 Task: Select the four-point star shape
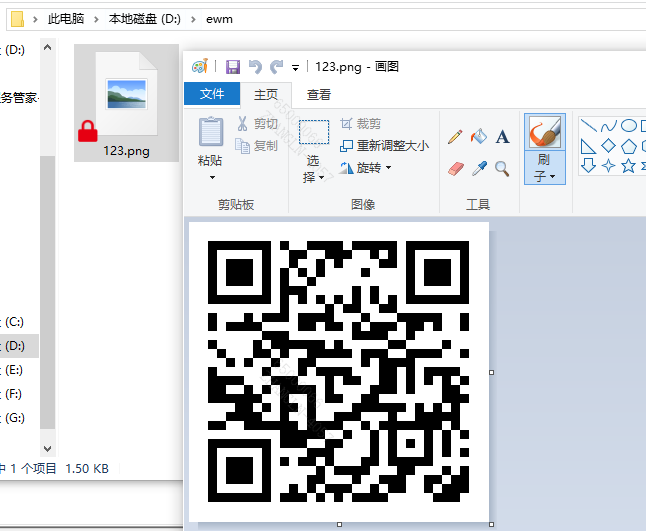click(x=608, y=166)
